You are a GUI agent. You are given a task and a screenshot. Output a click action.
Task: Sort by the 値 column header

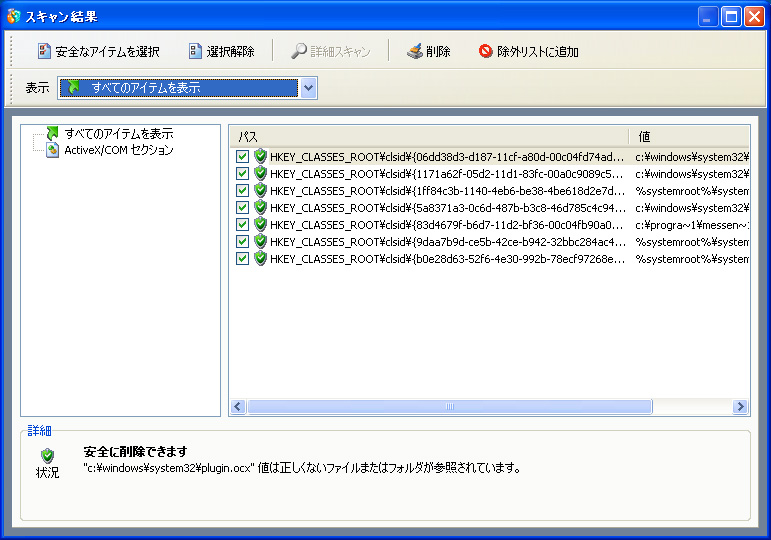coord(689,136)
